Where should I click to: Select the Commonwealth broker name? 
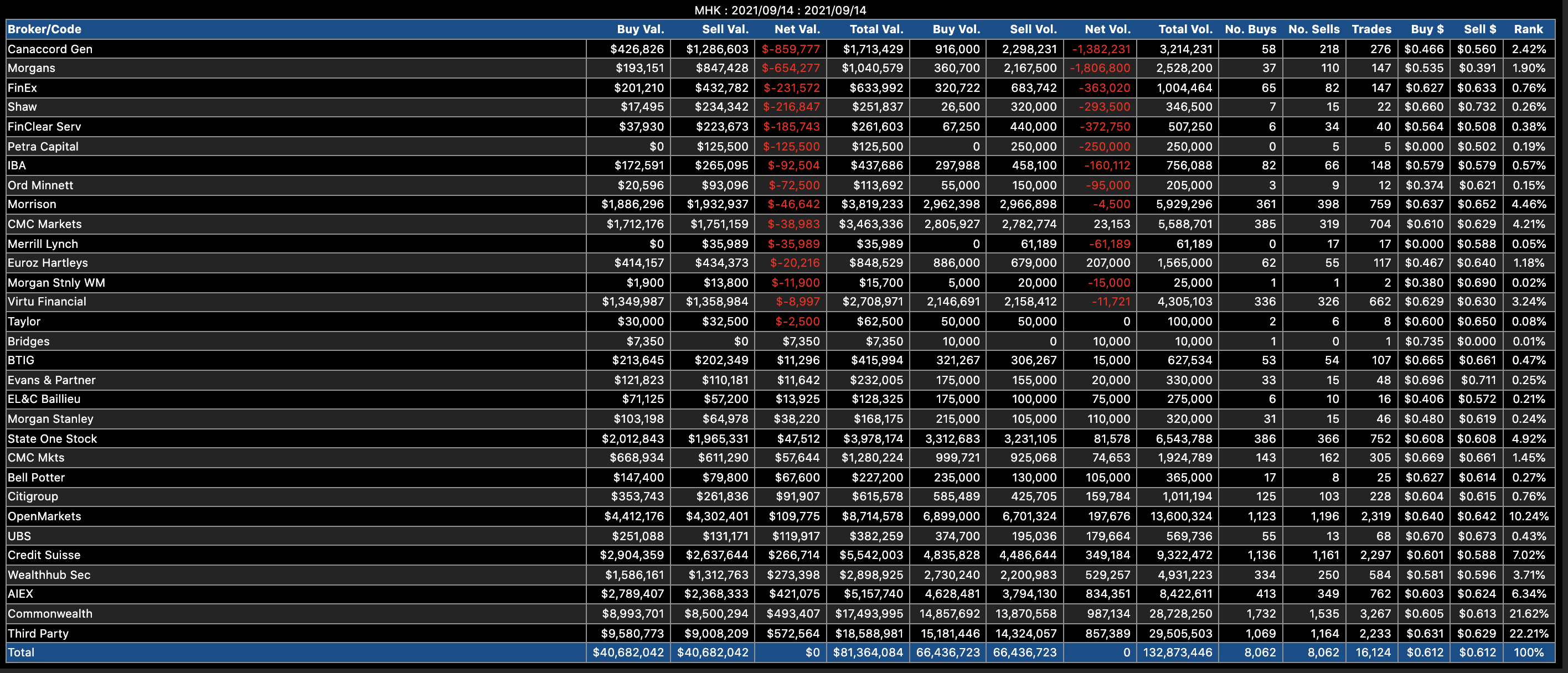pos(50,613)
